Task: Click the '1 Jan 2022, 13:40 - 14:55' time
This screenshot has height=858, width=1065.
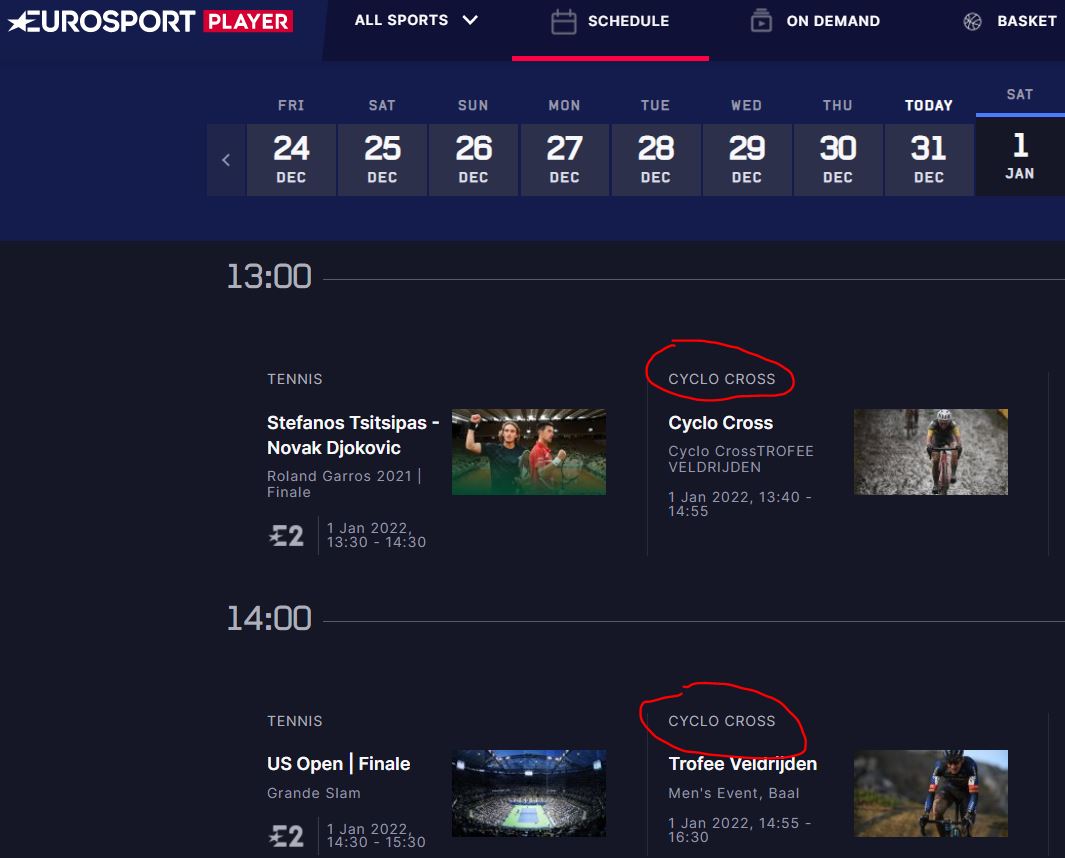Action: tap(740, 504)
